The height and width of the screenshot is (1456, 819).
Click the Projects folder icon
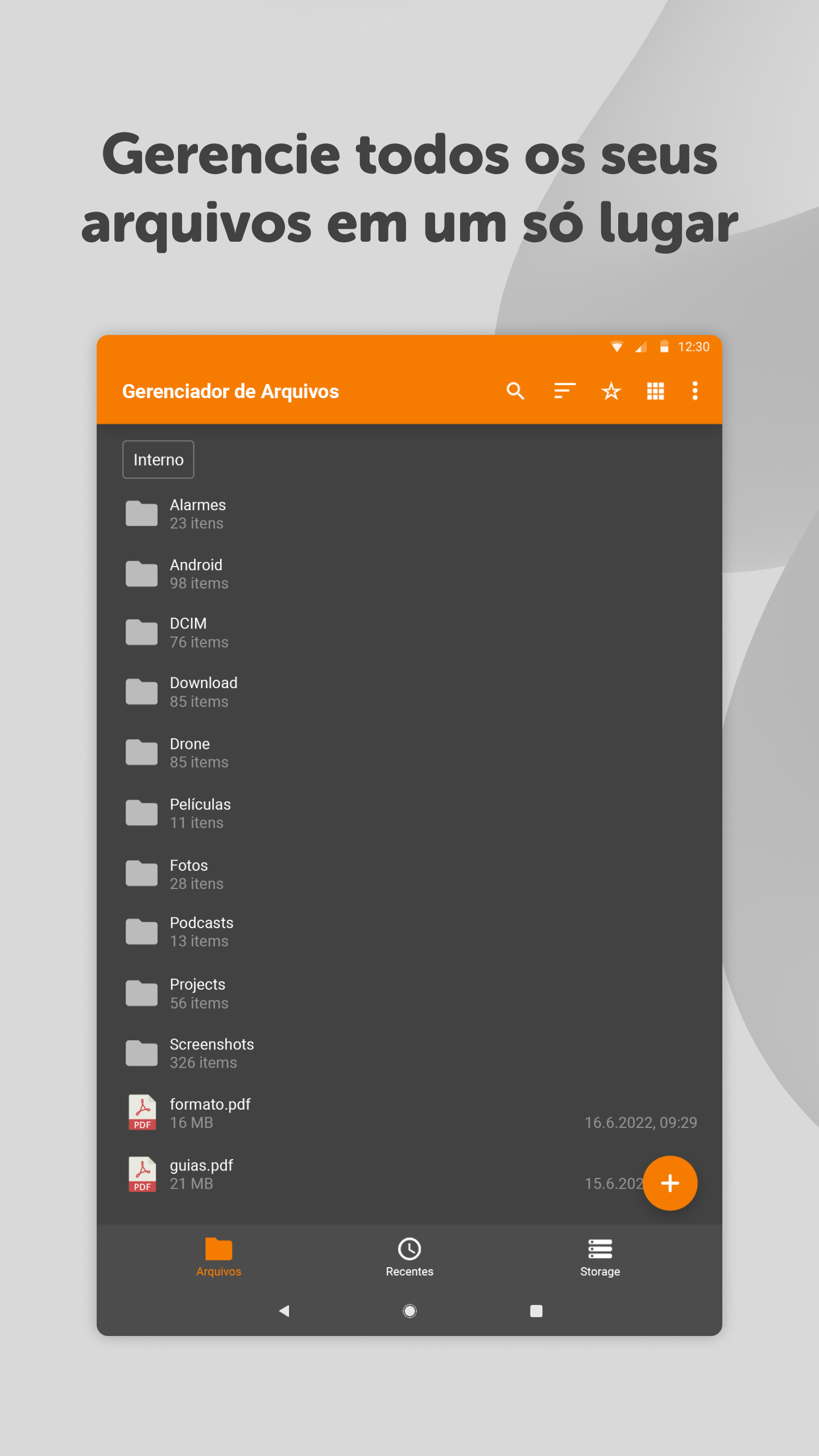142,993
